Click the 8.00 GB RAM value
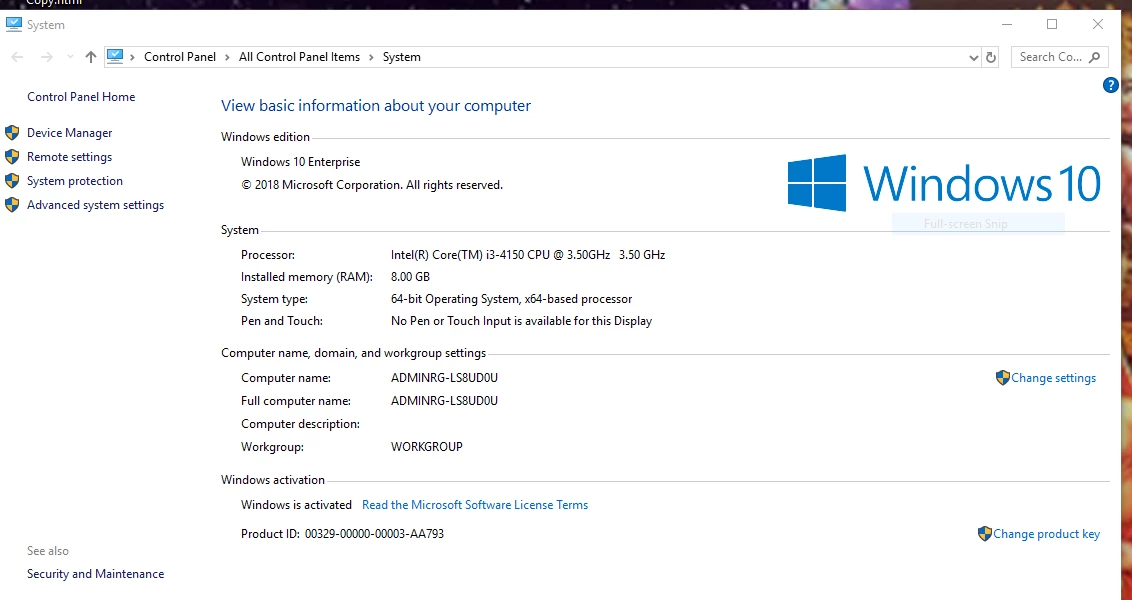The width and height of the screenshot is (1132, 600). [x=410, y=277]
